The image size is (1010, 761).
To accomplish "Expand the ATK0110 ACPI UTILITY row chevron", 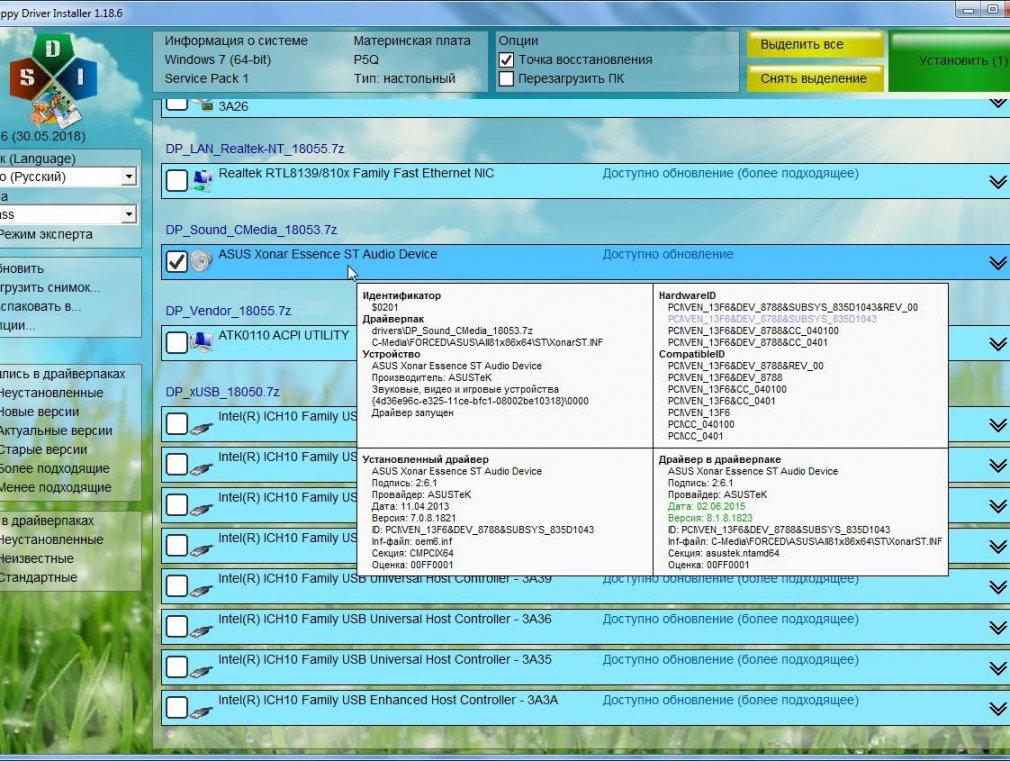I will 998,344.
